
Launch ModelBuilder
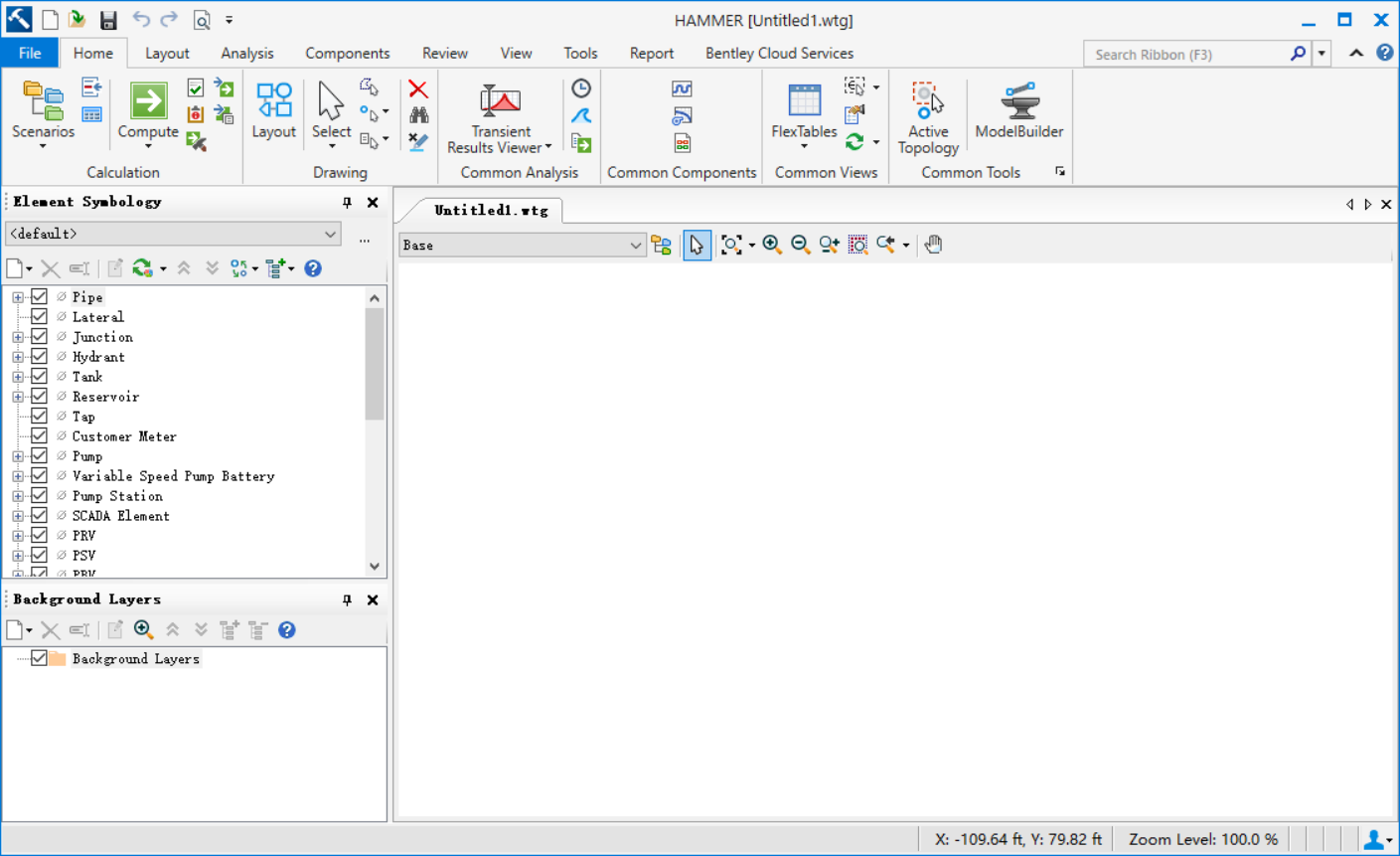(x=1018, y=111)
